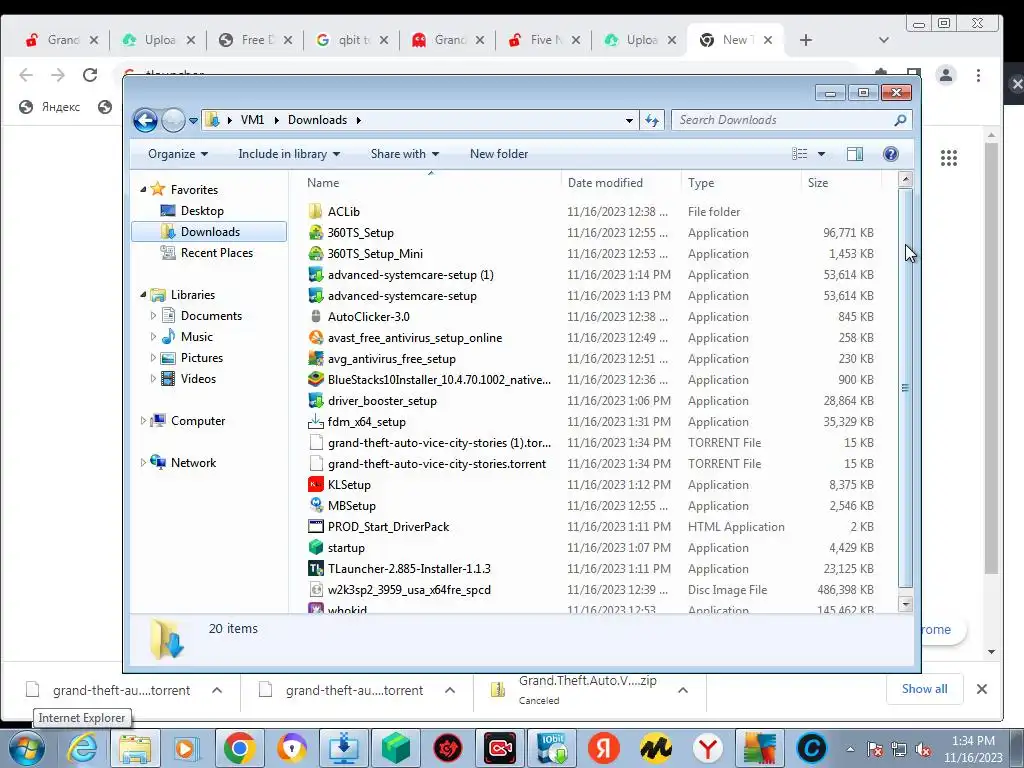Open options arrow for Grand.Theft.Auto zip download
Screen dimensions: 1024x768
pos(682,690)
